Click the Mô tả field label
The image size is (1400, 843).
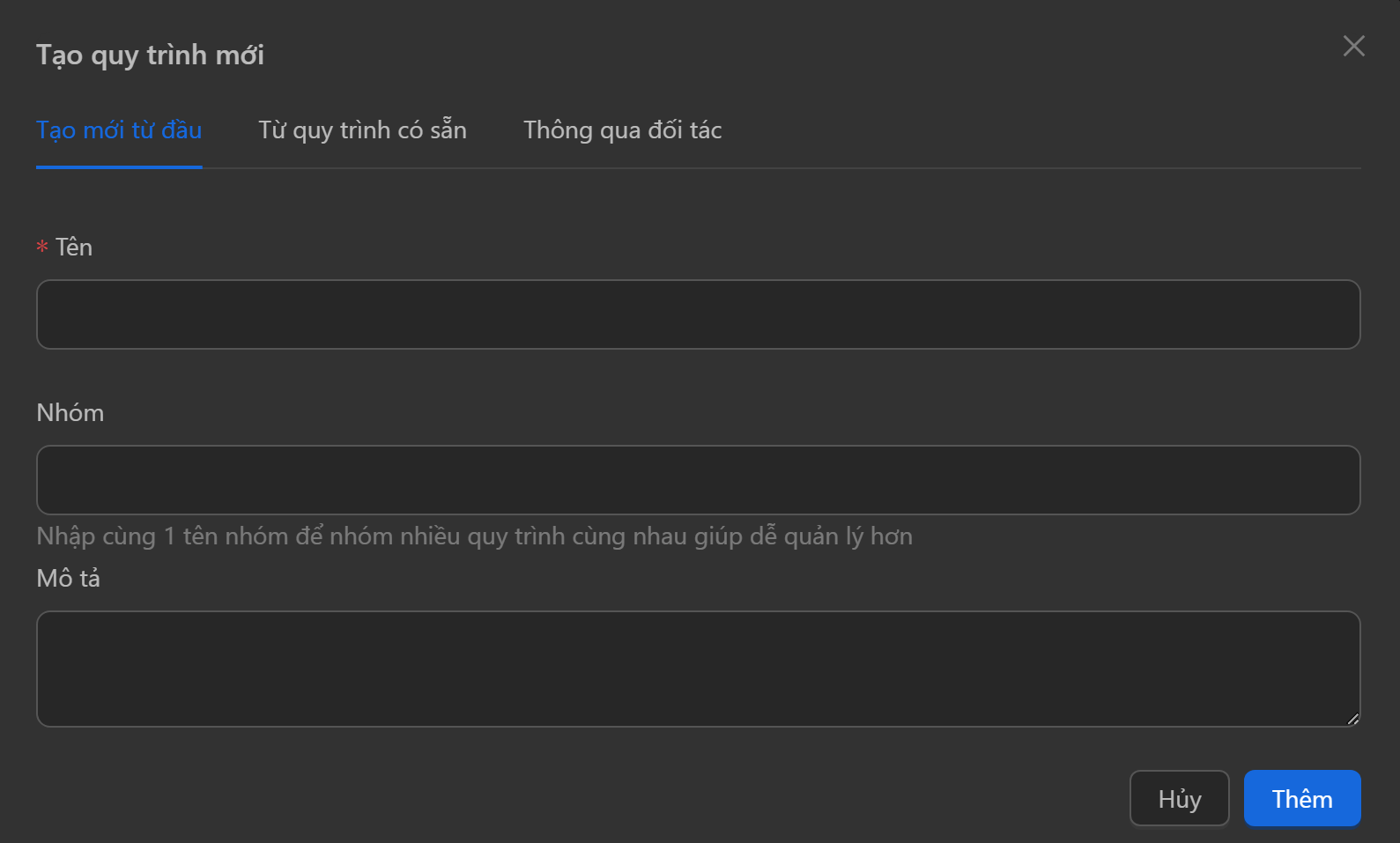pos(69,579)
